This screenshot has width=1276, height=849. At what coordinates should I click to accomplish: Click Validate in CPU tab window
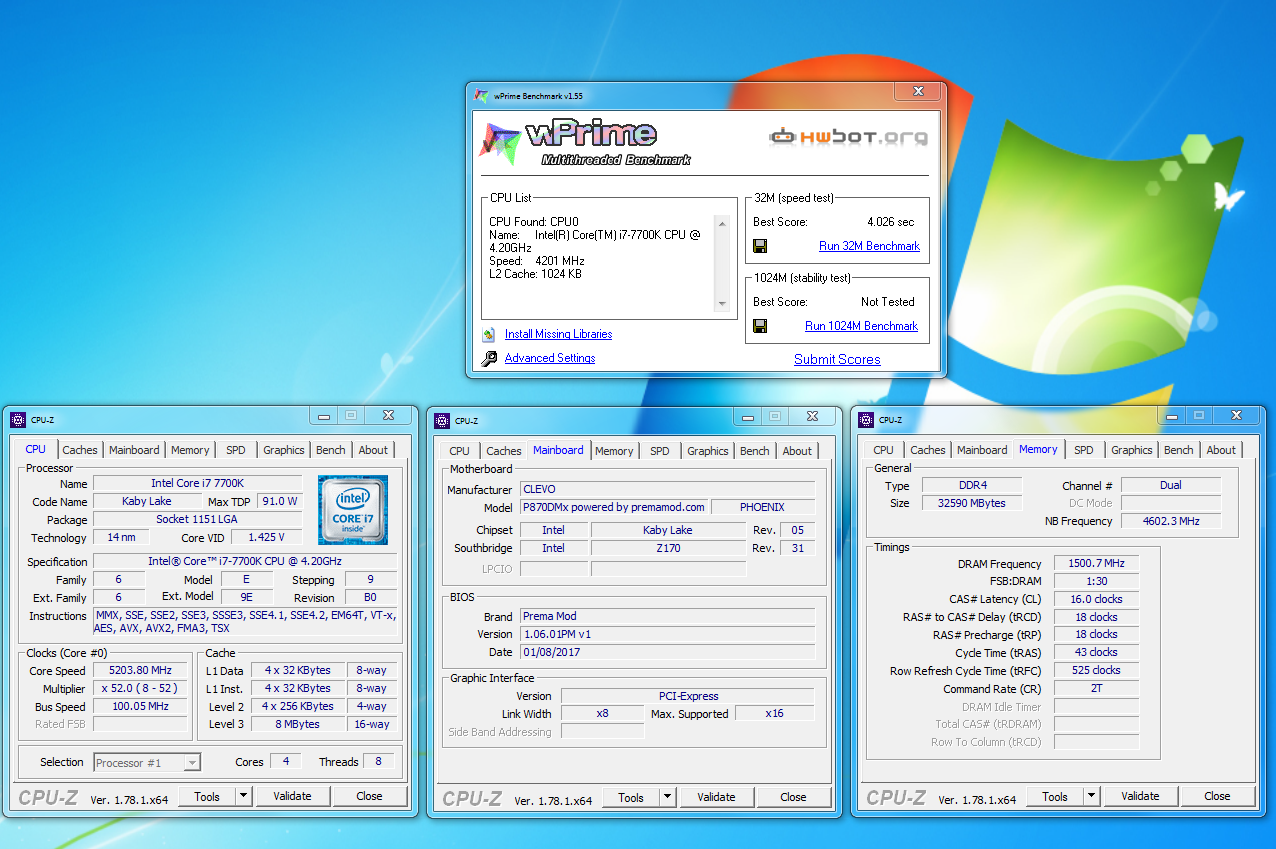click(292, 796)
